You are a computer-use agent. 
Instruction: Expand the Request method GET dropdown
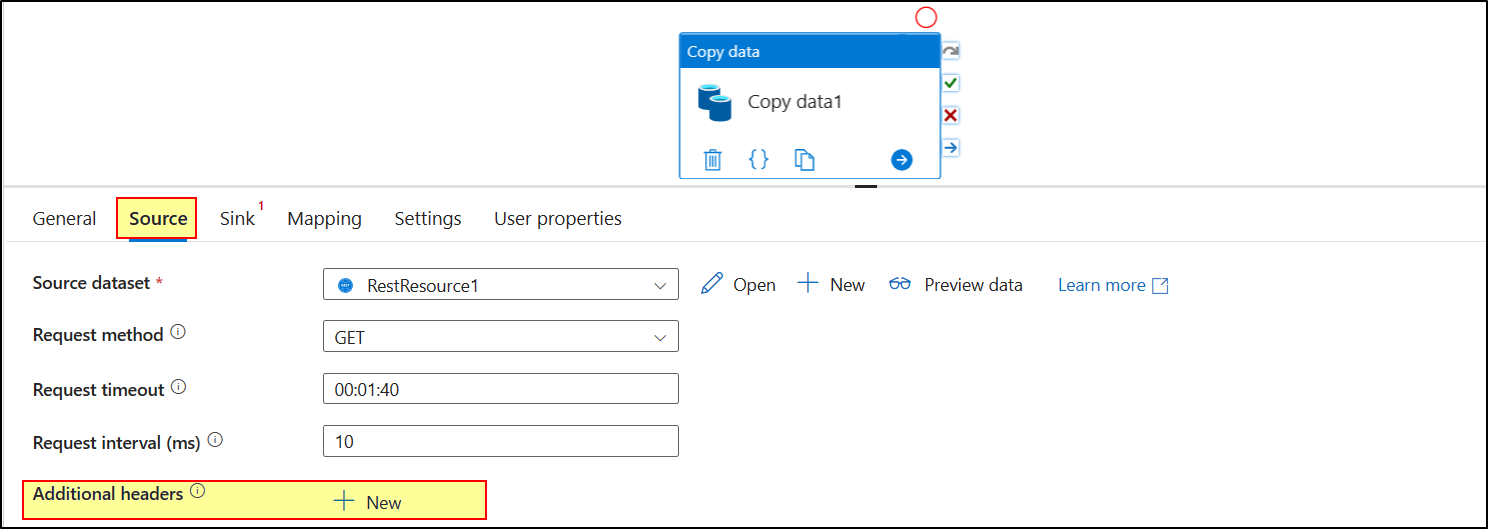click(501, 337)
